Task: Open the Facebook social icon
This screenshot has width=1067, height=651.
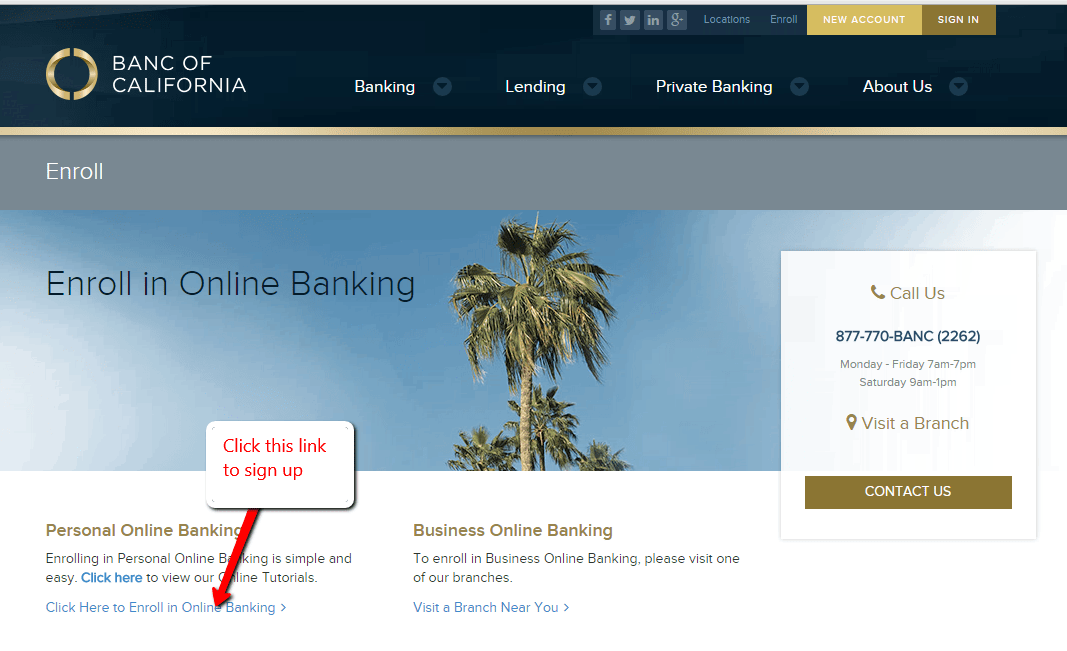Action: (x=608, y=20)
